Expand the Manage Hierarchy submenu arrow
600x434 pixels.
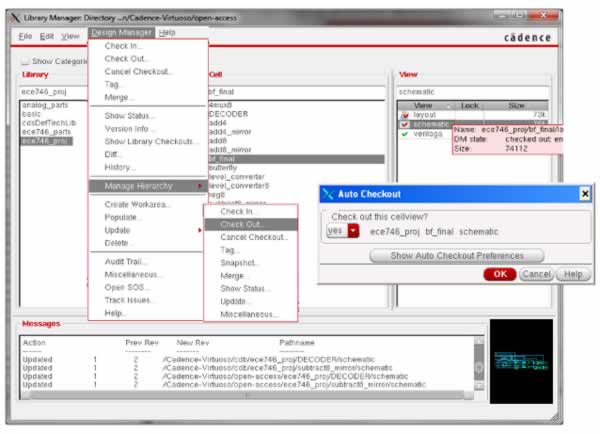pos(200,186)
